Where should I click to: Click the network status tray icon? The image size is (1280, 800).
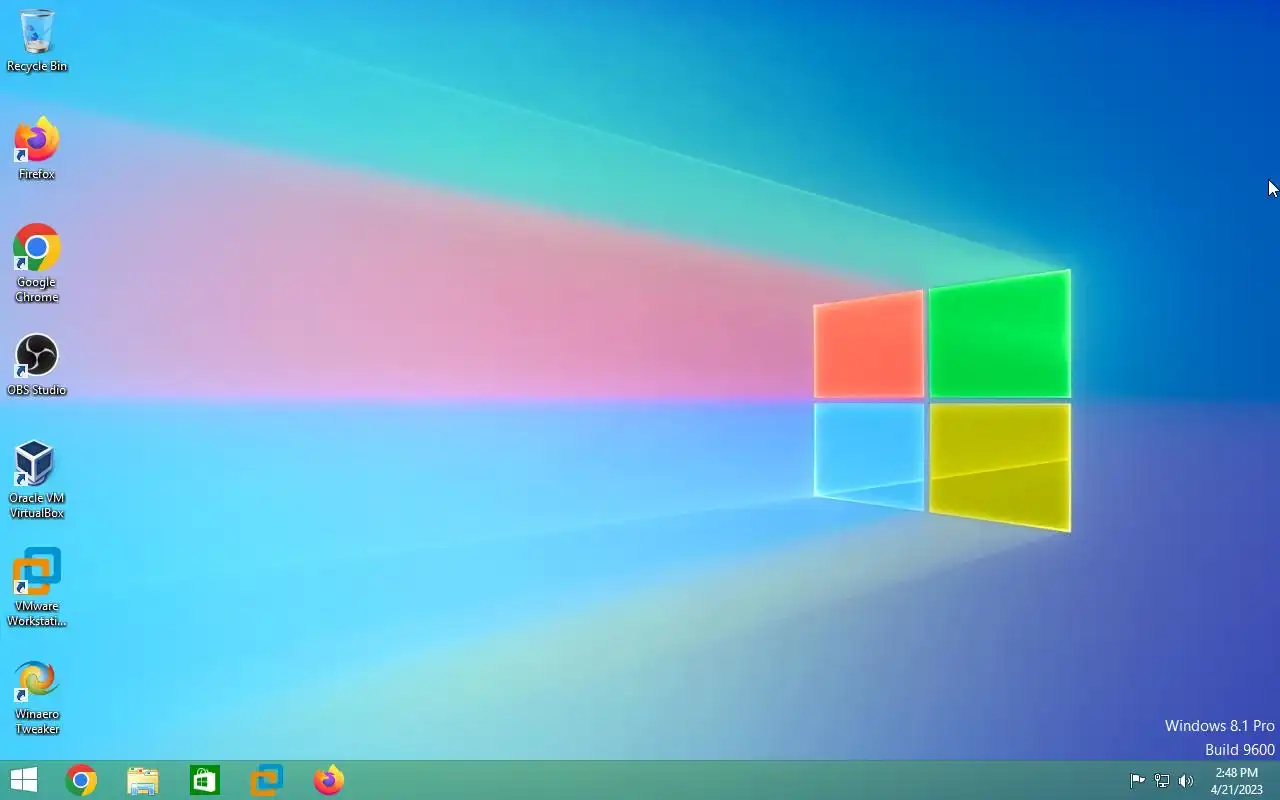coord(1162,781)
